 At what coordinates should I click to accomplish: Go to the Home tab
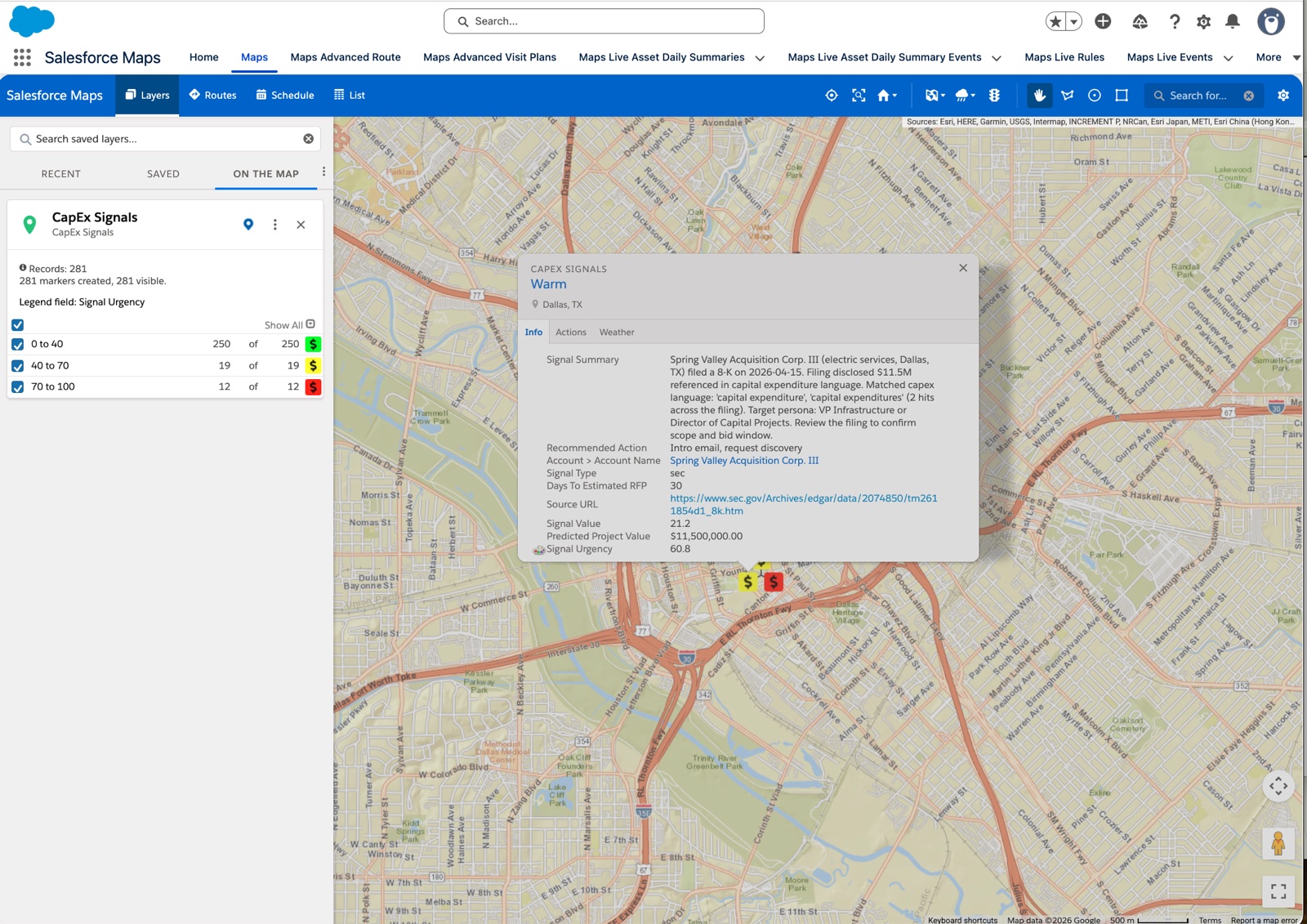click(204, 57)
